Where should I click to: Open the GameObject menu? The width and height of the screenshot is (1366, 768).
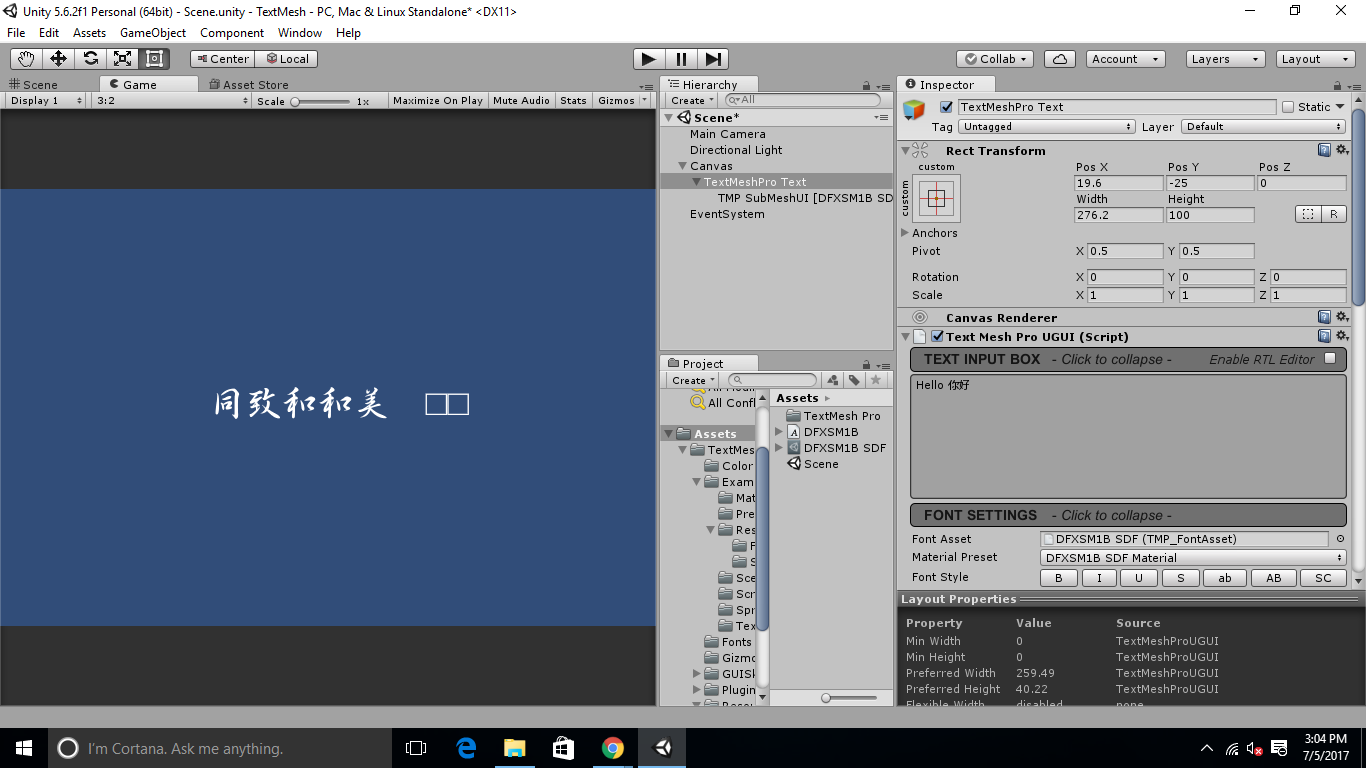tap(153, 33)
